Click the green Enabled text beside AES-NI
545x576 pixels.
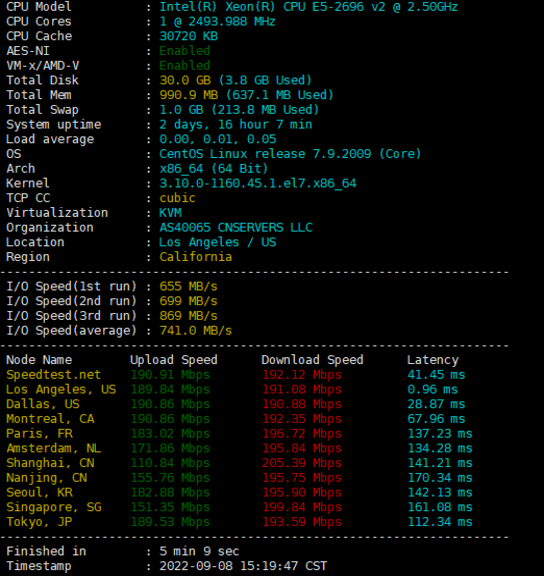[x=184, y=51]
